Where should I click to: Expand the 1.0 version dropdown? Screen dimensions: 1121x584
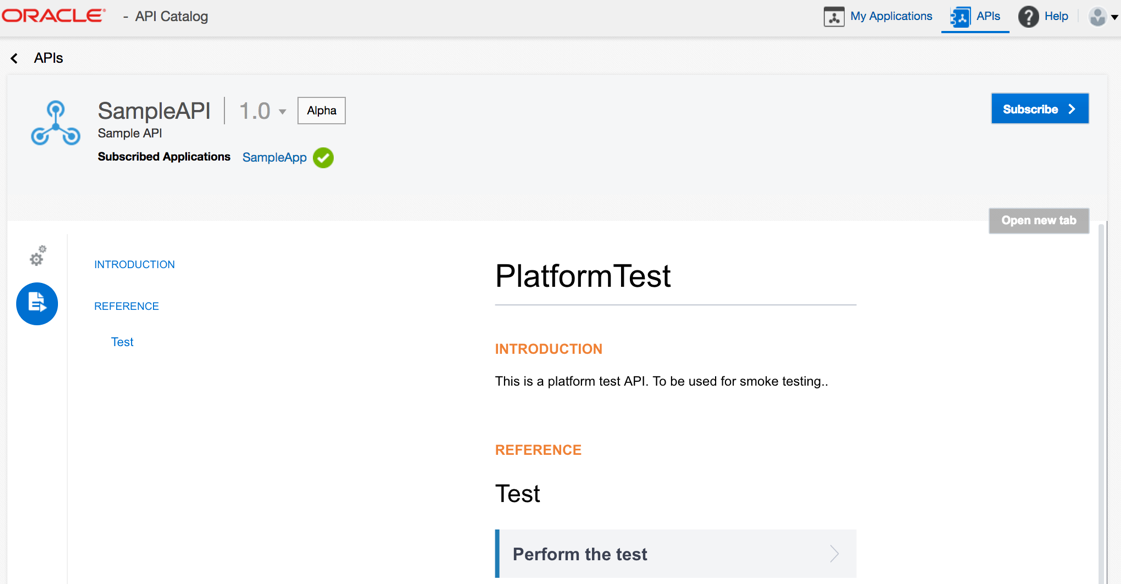pyautogui.click(x=263, y=111)
